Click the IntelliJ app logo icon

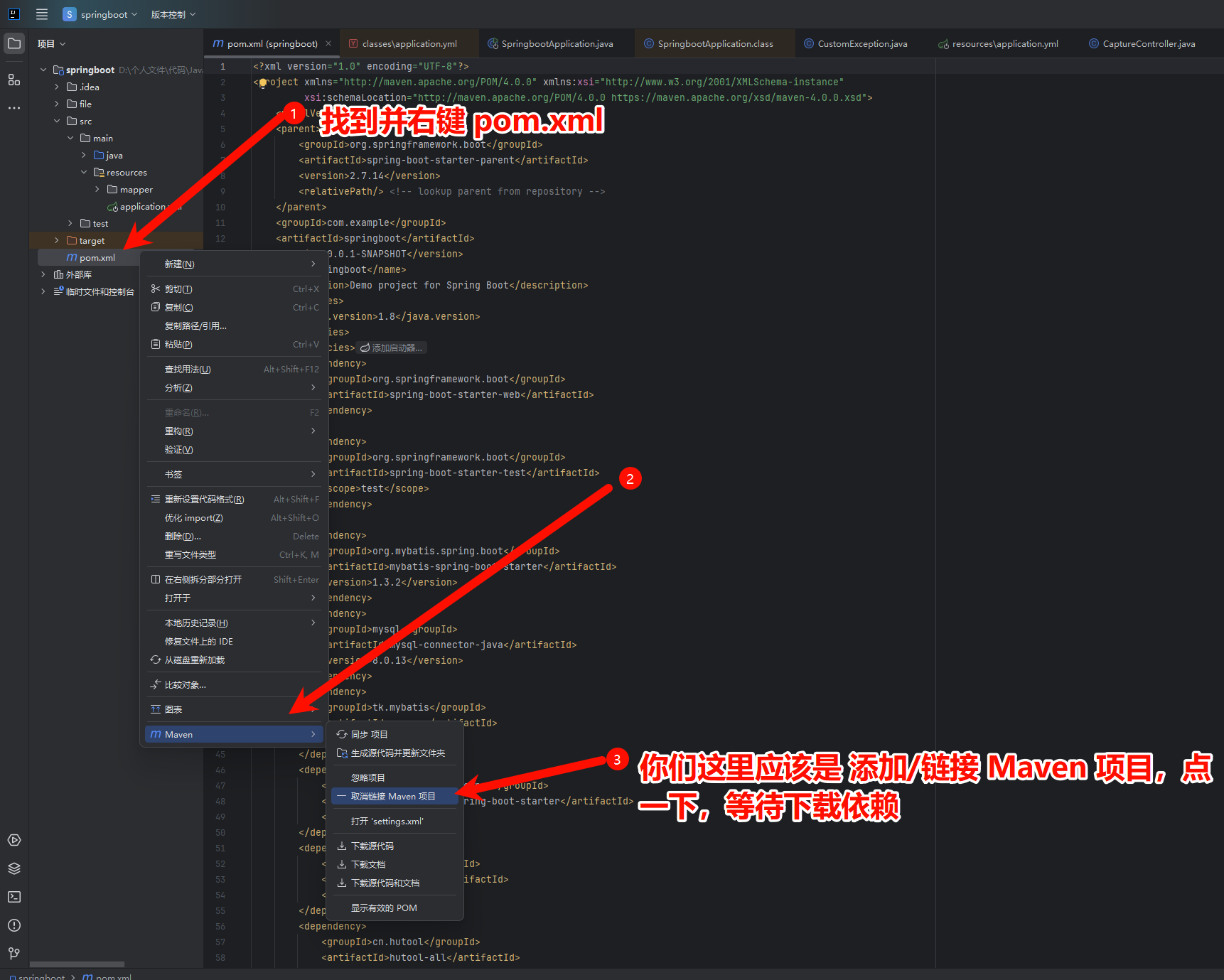14,14
